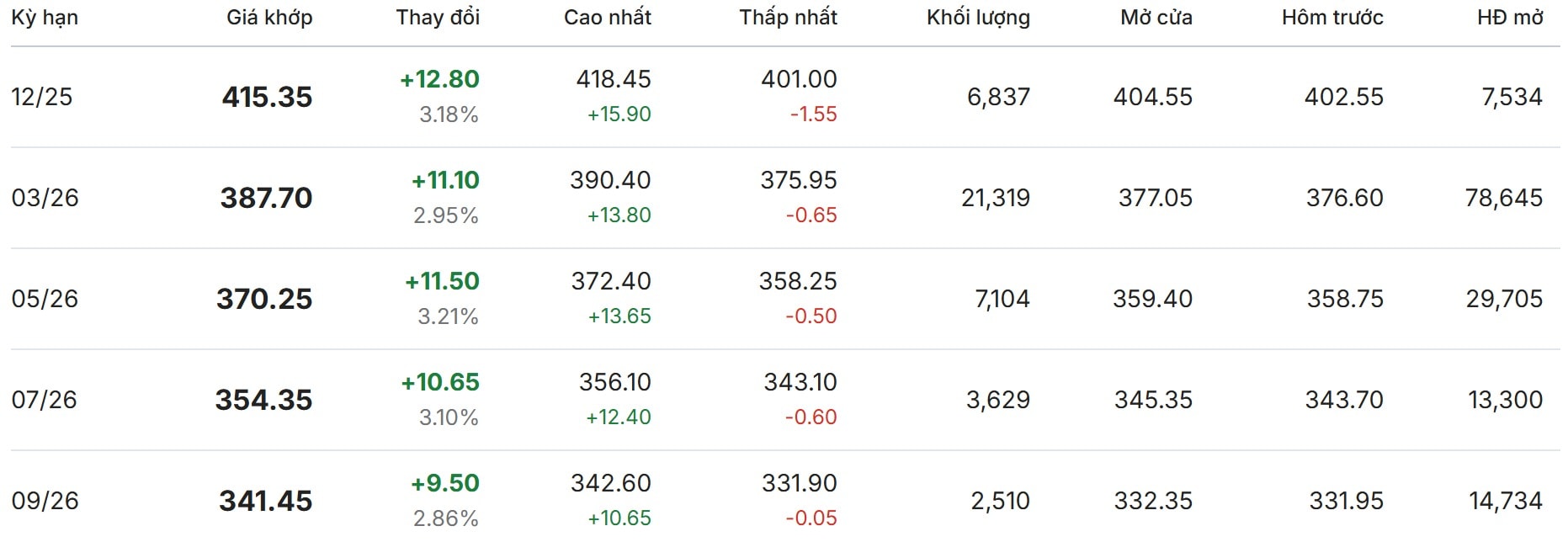This screenshot has height=542, width=1568.
Task: Select the Hôm trước column header
Action: pos(1332,18)
